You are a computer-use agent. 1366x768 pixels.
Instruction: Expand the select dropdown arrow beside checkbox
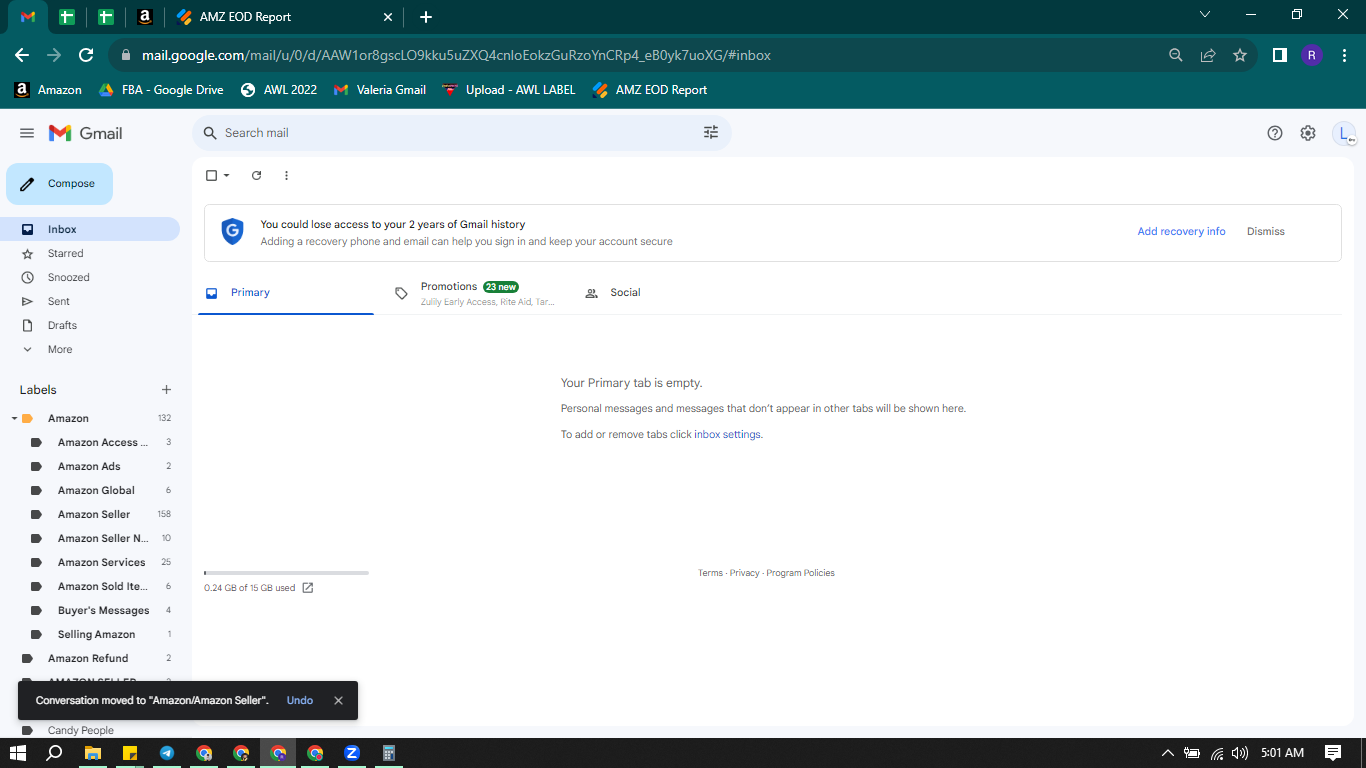tap(226, 175)
